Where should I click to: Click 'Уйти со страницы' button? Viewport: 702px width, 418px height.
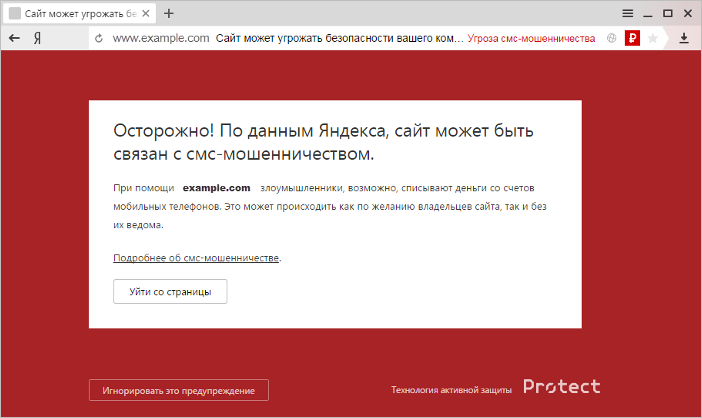tap(170, 291)
